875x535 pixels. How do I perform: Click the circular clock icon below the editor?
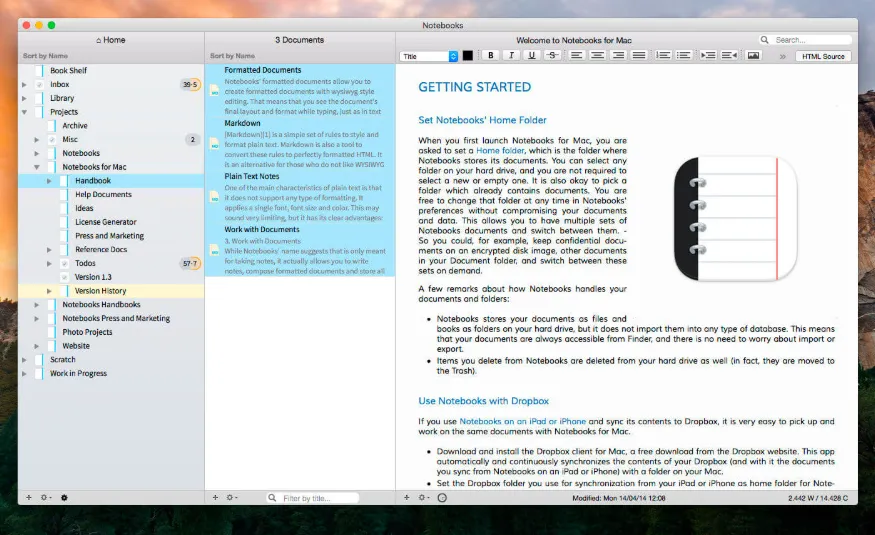tap(442, 498)
